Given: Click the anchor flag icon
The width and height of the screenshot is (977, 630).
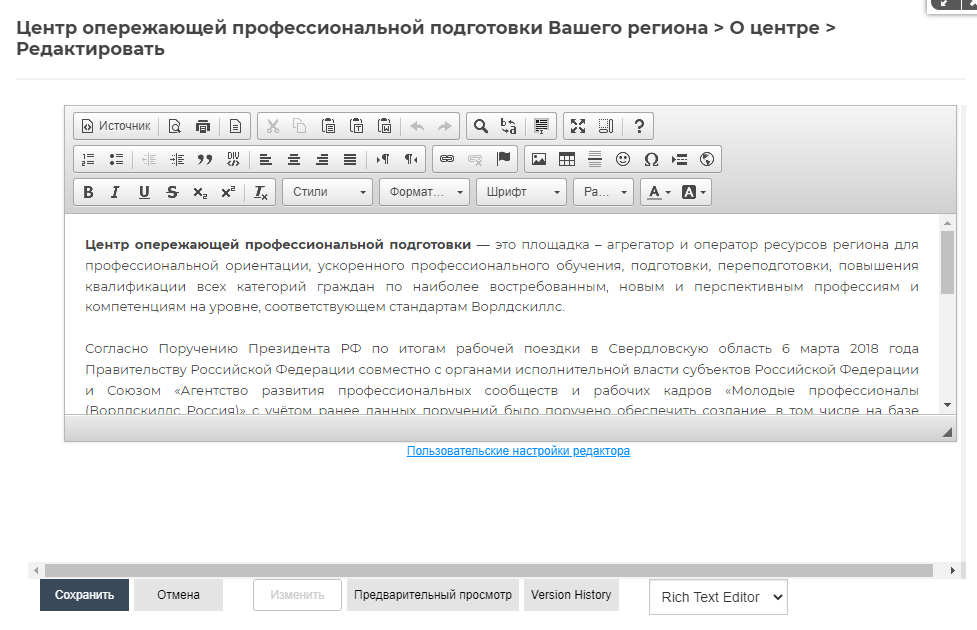Looking at the screenshot, I should pyautogui.click(x=503, y=159).
